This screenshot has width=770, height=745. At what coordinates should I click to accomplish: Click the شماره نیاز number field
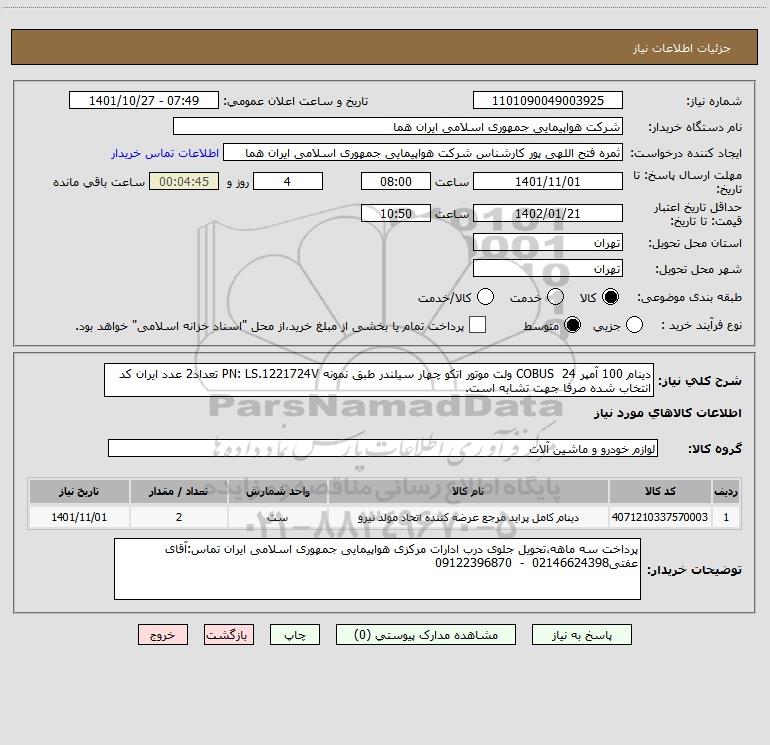click(x=546, y=101)
